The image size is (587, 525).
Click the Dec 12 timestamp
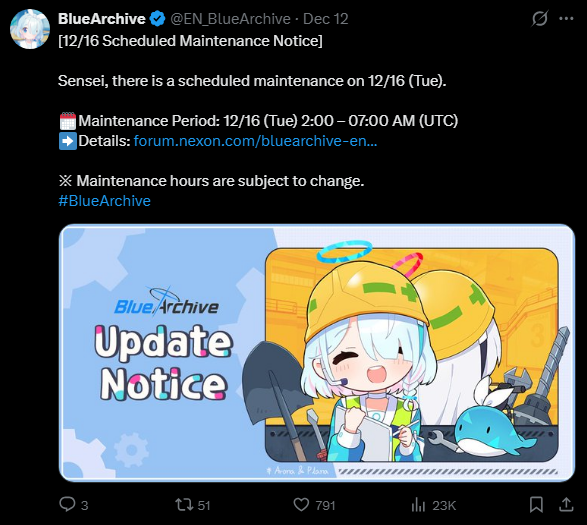(x=326, y=19)
